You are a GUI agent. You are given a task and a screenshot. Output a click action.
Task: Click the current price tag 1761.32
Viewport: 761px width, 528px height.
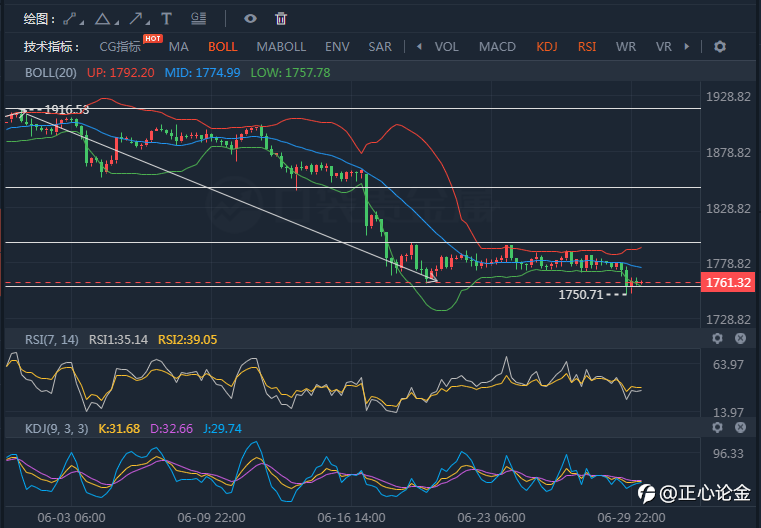pyautogui.click(x=728, y=282)
